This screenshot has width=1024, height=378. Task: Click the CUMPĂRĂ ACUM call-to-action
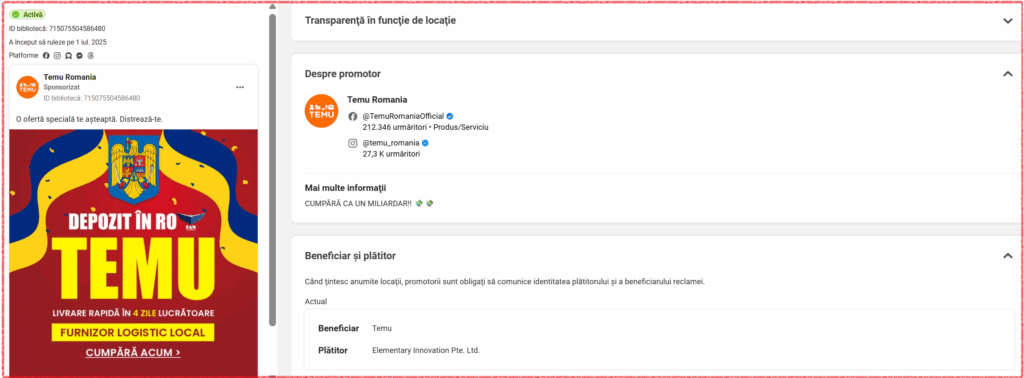(x=133, y=353)
